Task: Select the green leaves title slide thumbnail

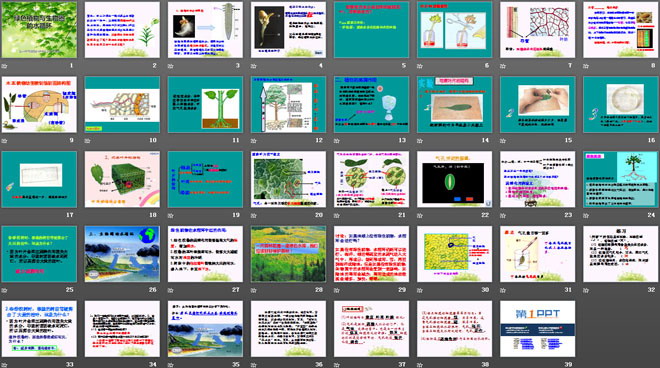Action: coord(39,29)
